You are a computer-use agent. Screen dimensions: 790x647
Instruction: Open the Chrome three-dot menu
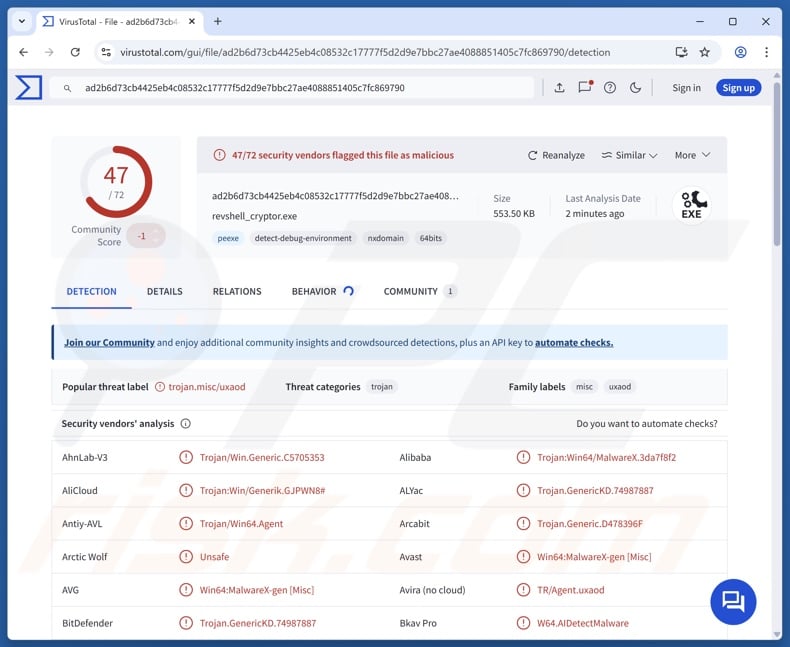766,52
